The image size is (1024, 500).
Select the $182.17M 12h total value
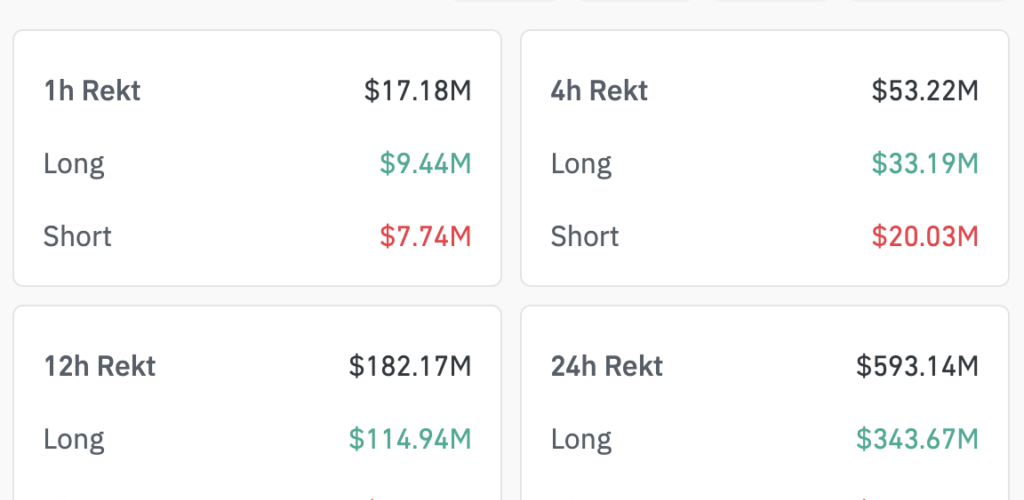click(410, 366)
